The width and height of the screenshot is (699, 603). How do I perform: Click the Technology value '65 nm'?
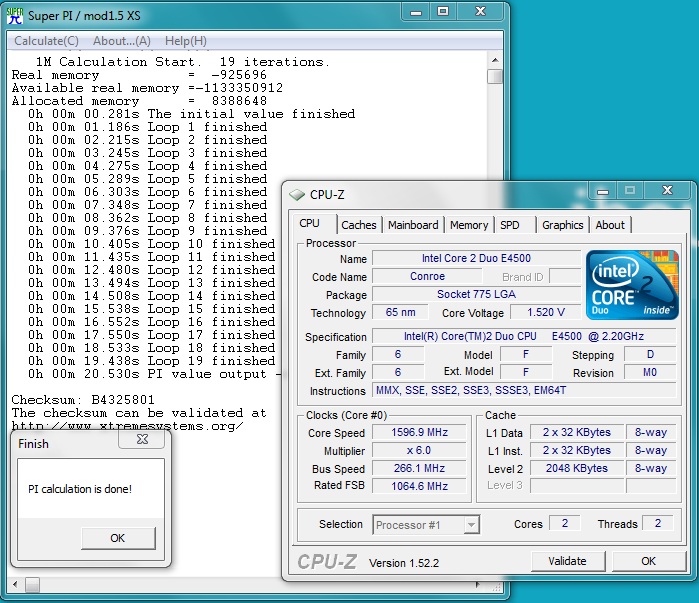tap(400, 312)
